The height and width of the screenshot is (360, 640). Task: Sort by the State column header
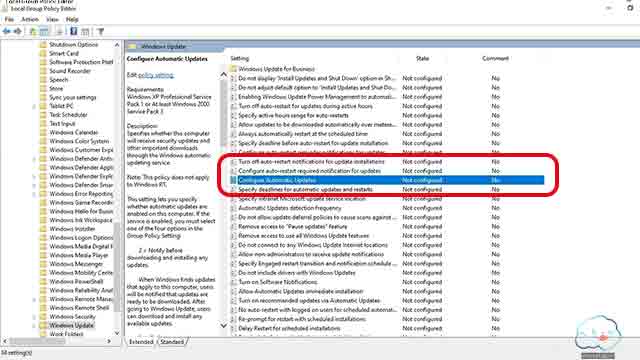click(x=422, y=59)
